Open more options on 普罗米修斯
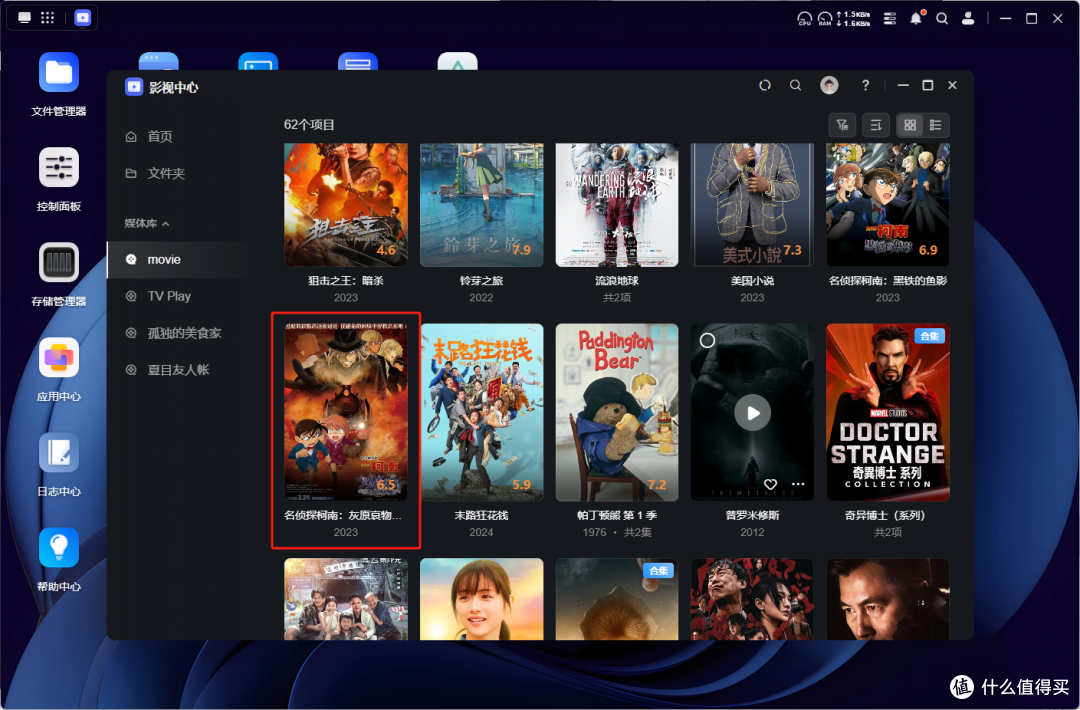 pyautogui.click(x=798, y=484)
